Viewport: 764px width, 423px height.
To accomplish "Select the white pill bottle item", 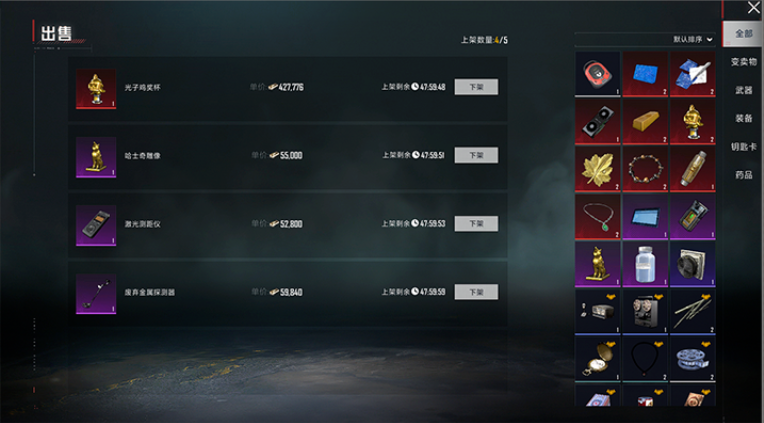I will pos(645,264).
